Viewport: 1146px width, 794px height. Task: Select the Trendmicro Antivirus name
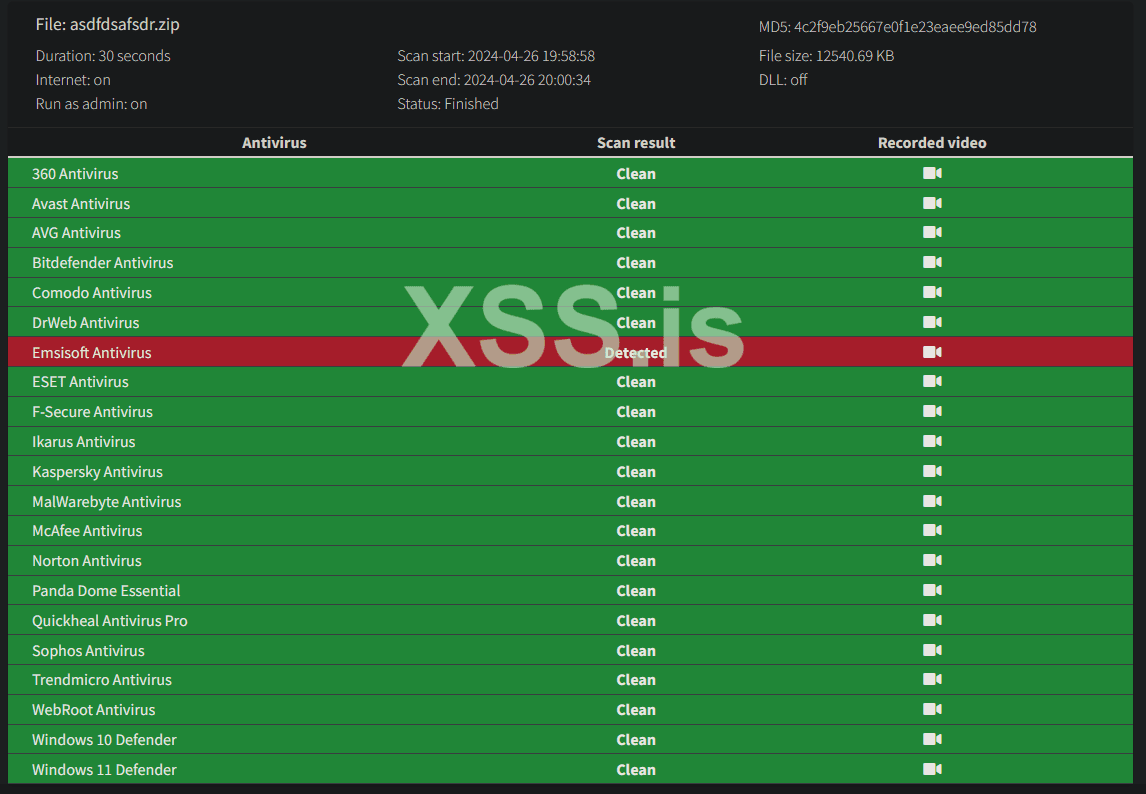coord(102,680)
